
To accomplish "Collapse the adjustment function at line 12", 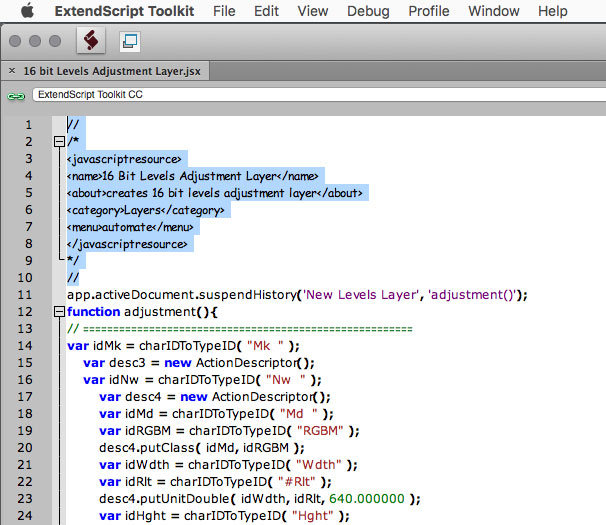I will [59, 312].
